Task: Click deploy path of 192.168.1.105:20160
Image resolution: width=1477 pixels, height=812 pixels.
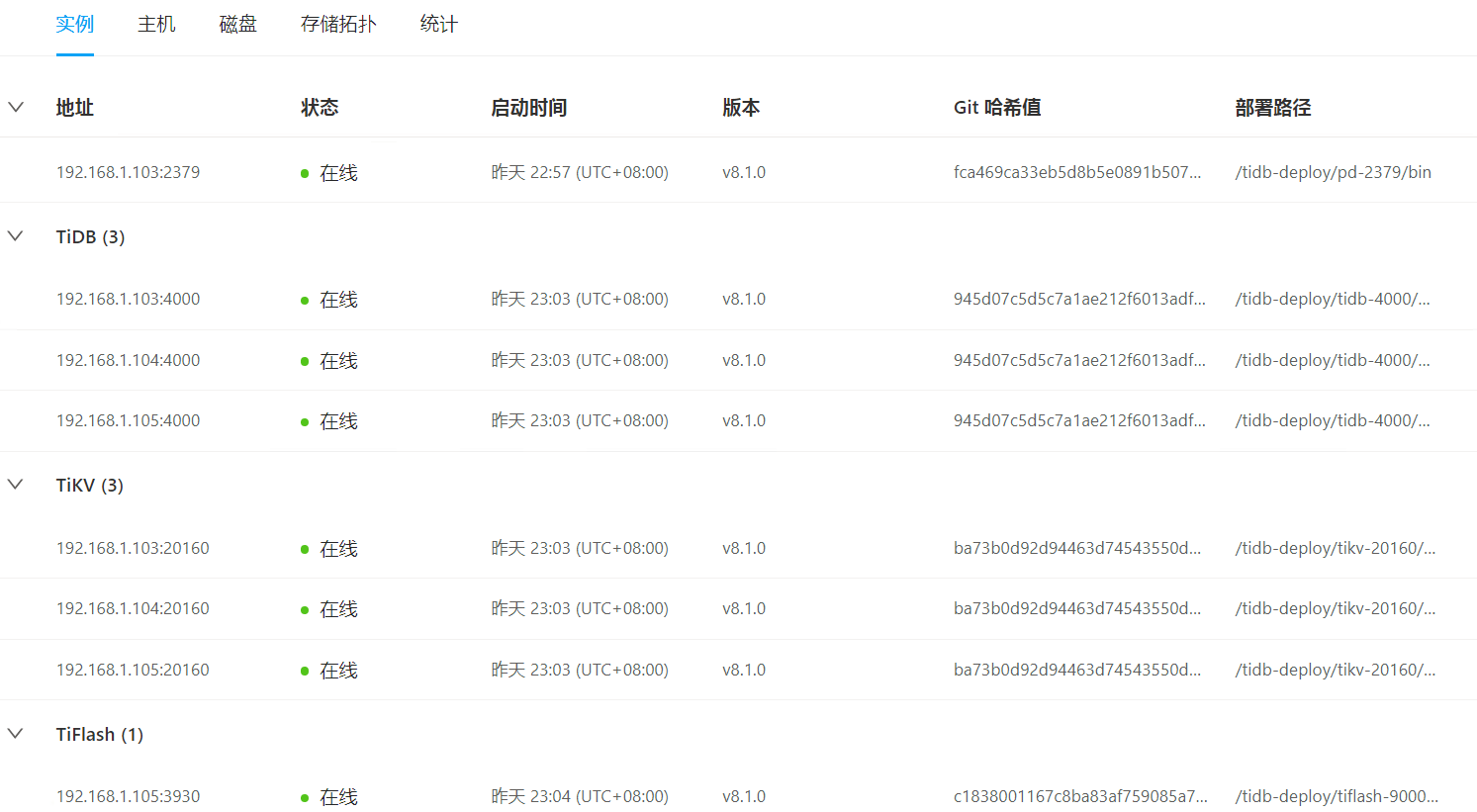Action: pos(1336,670)
